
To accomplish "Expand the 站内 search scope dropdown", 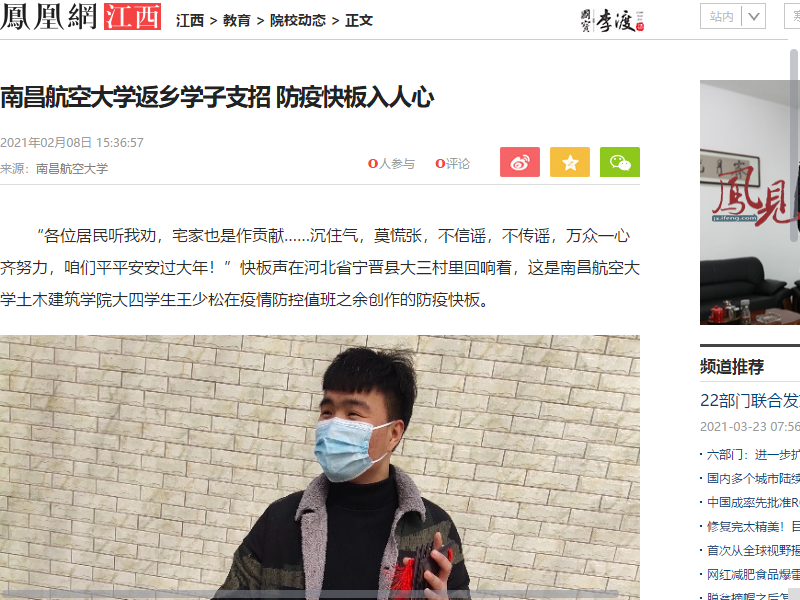I will click(x=733, y=16).
